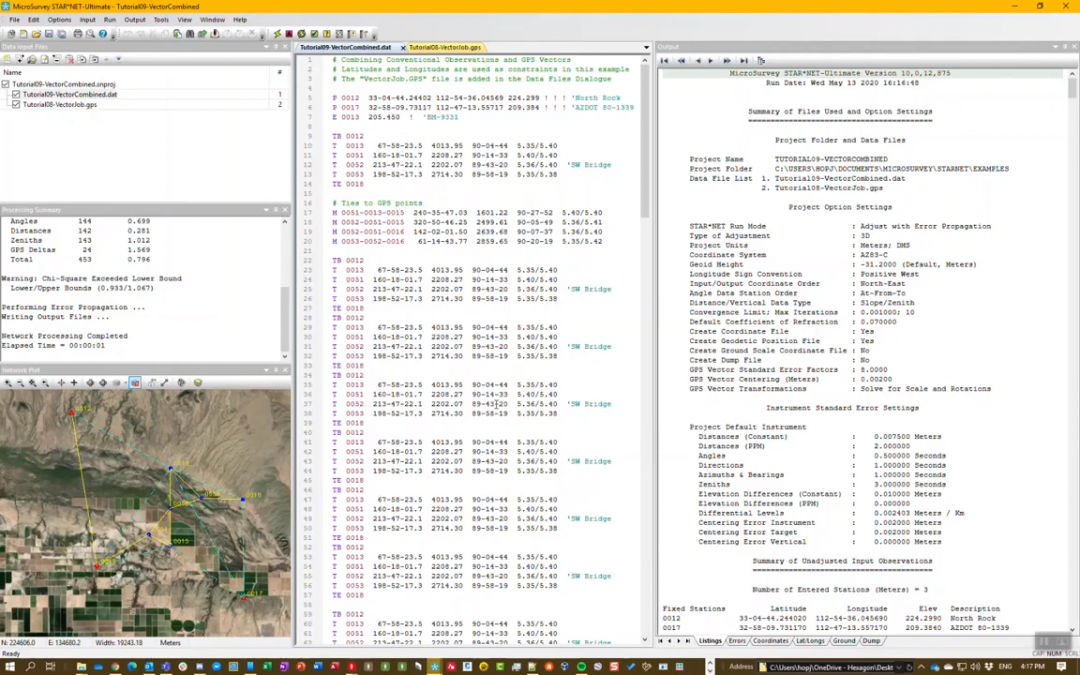Uncheck Tutorial09-VectorCombined.dat in file list
Image resolution: width=1080 pixels, height=675 pixels.
click(16, 94)
